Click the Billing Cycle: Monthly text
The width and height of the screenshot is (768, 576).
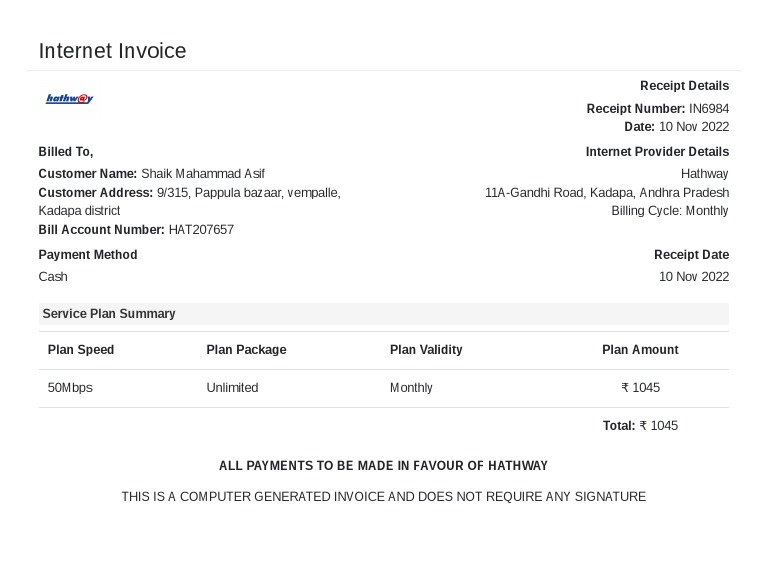coord(670,211)
